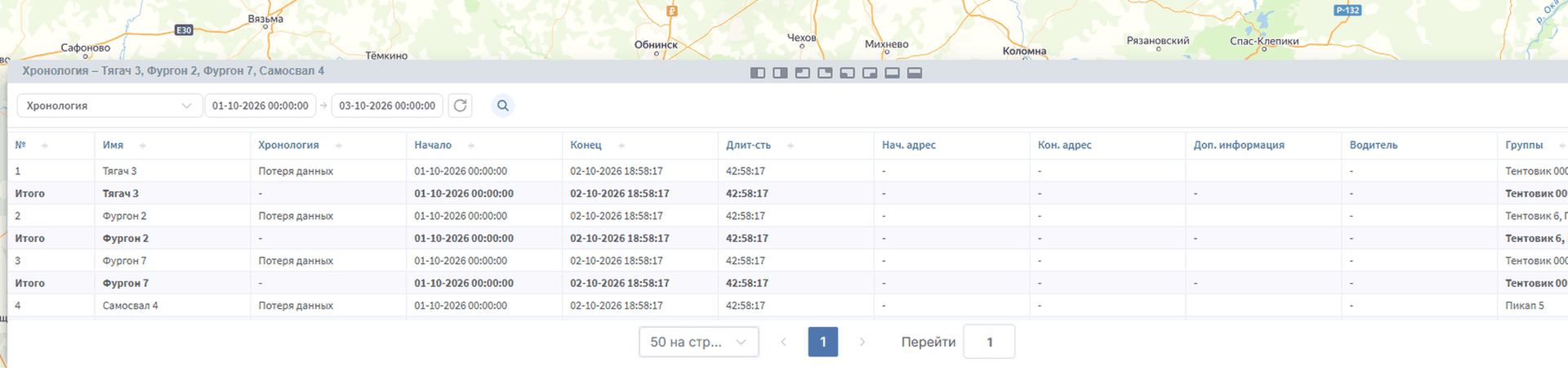The height and width of the screenshot is (368, 1568).
Task: Click the start date field 01-10-2026
Action: coord(261,105)
